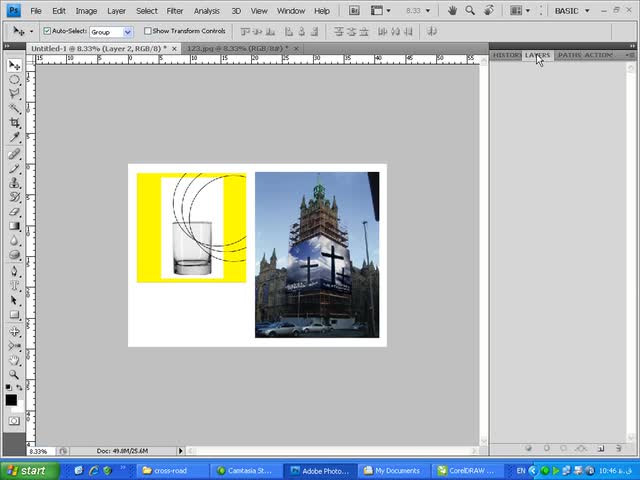Open the tool preset picker arrow
The width and height of the screenshot is (640, 480).
[31, 31]
